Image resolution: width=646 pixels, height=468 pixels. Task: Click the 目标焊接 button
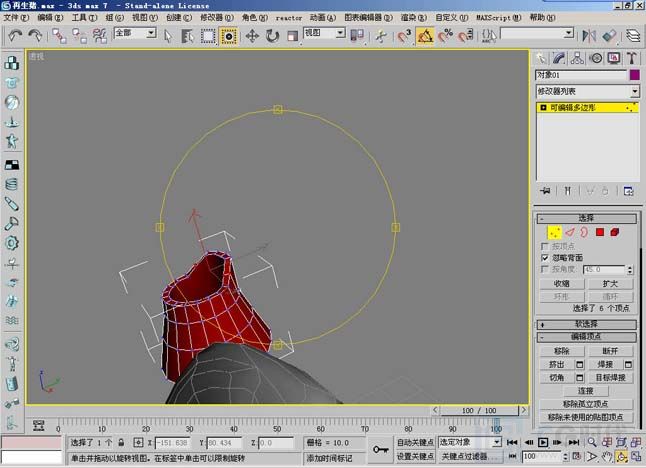click(x=610, y=377)
